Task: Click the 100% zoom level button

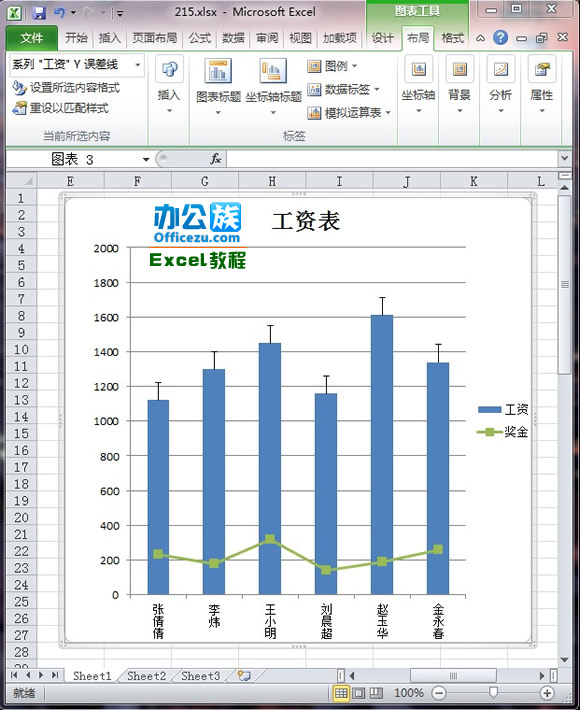Action: coord(409,693)
